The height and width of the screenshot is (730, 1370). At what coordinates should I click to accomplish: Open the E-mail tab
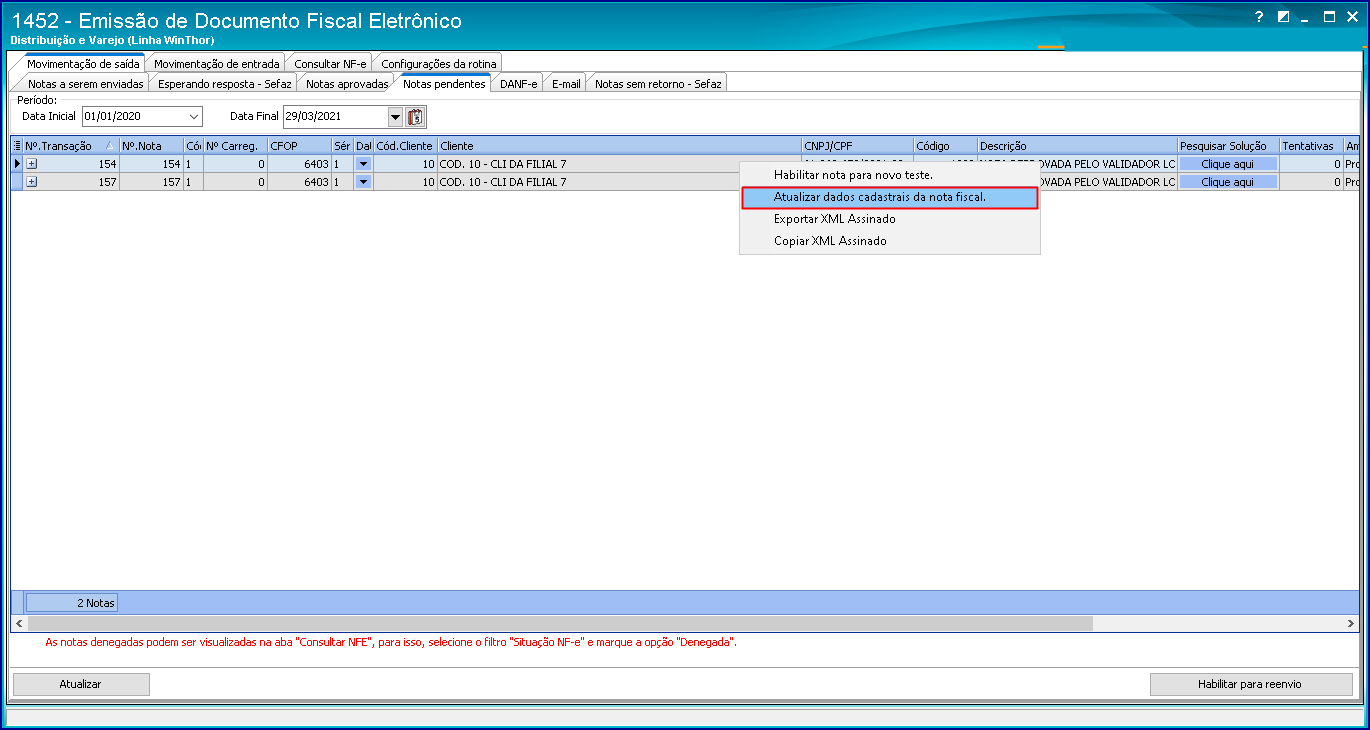566,84
